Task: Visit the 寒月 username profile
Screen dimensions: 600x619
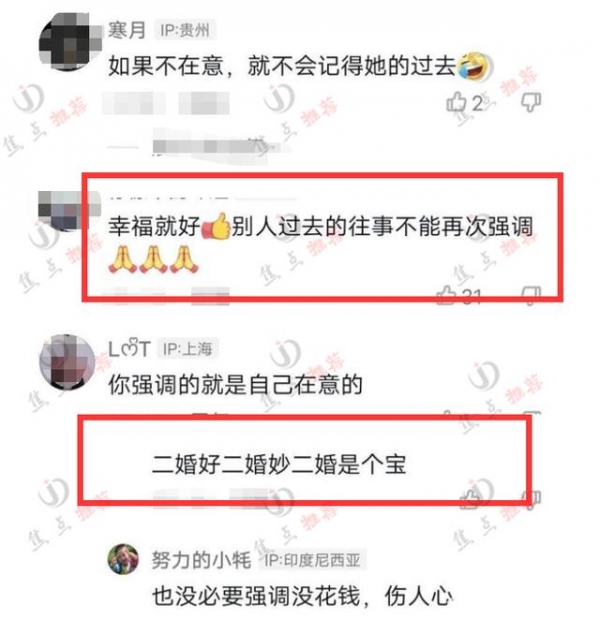Action: point(127,30)
